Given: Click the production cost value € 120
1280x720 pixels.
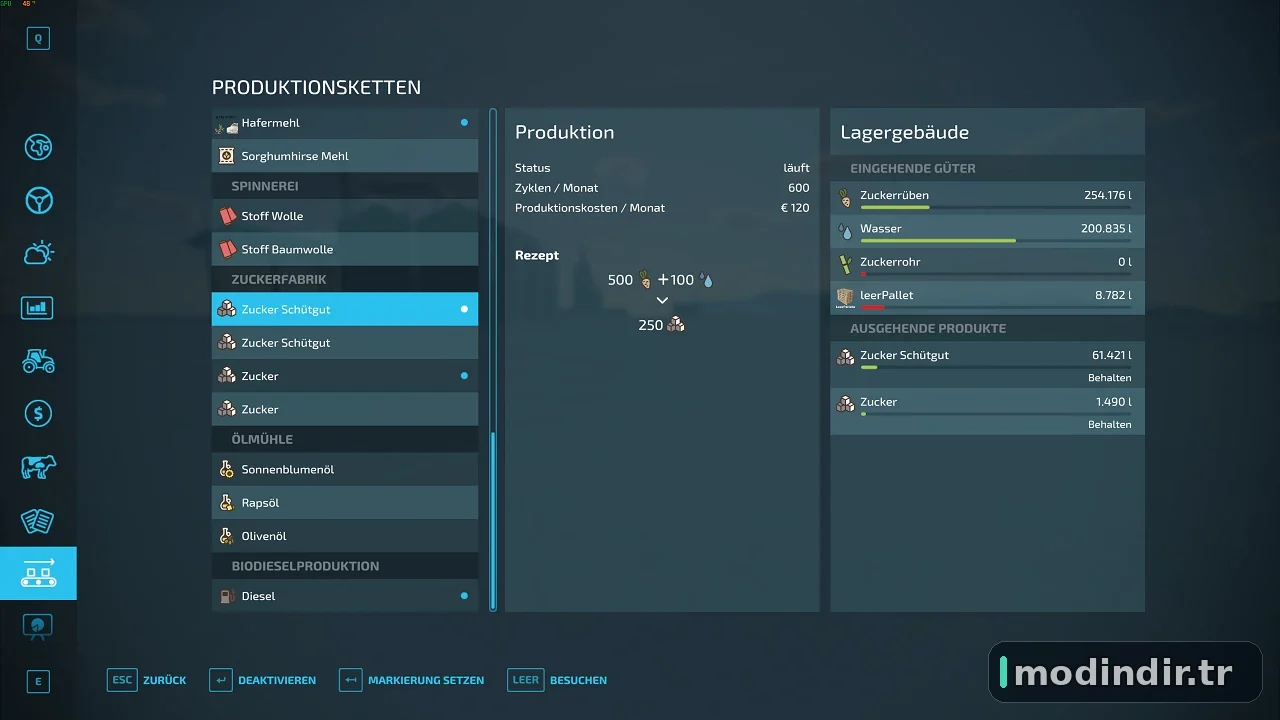Looking at the screenshot, I should (795, 208).
